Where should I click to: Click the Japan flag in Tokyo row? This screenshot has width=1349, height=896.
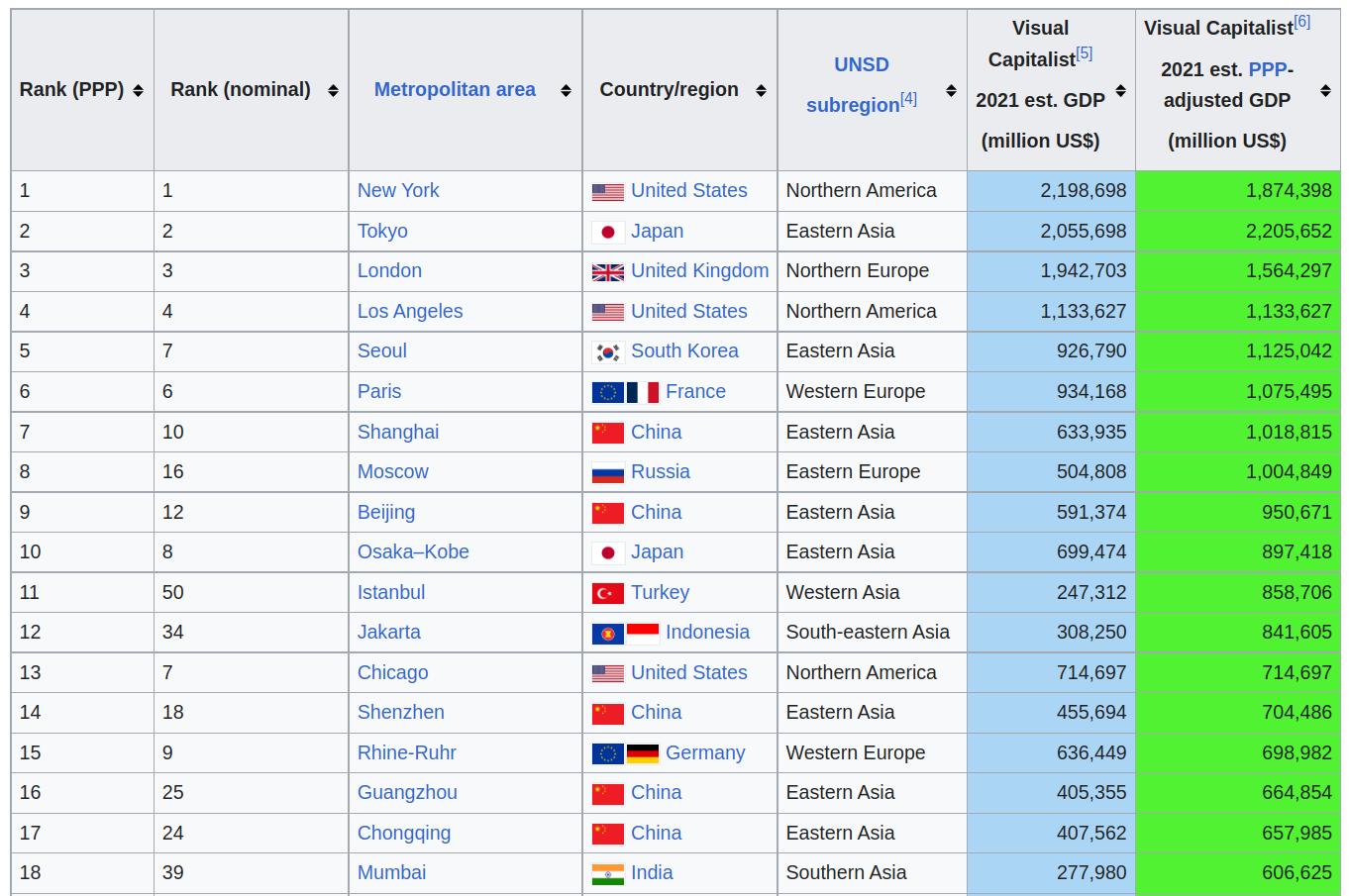point(608,232)
